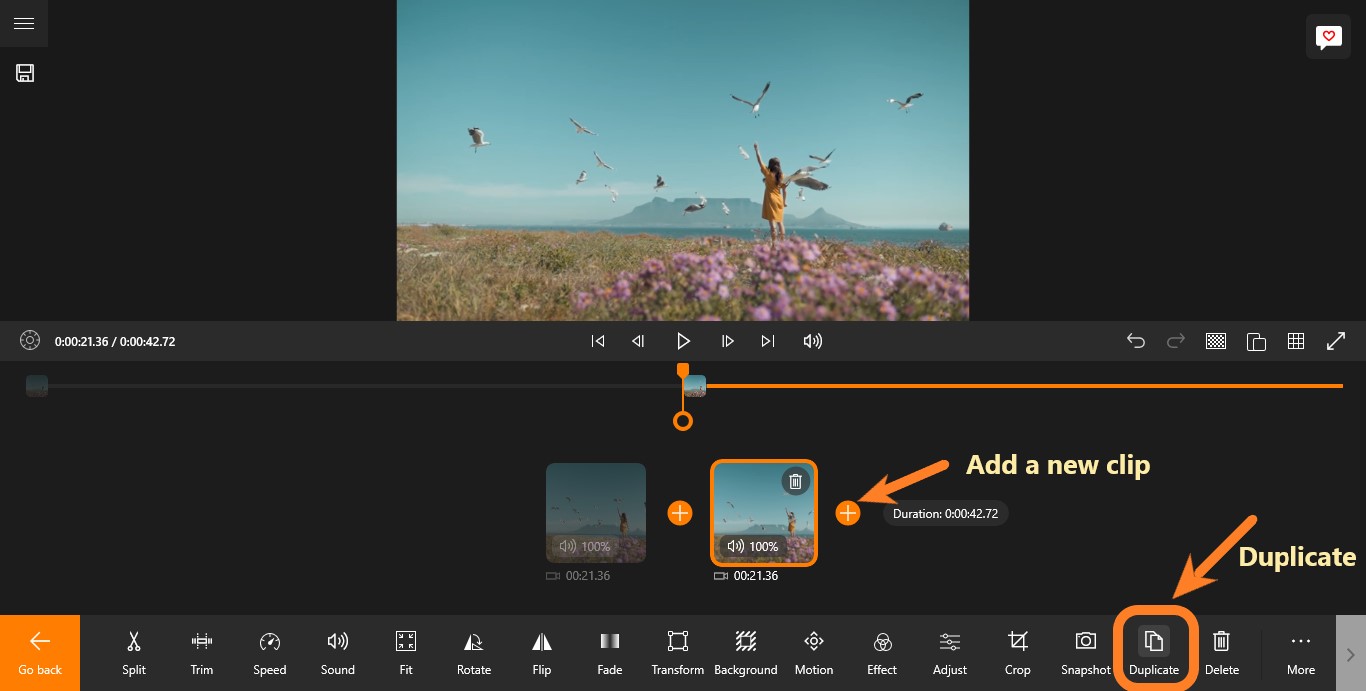The height and width of the screenshot is (691, 1366).
Task: Open the hamburger menu
Action: tap(24, 23)
